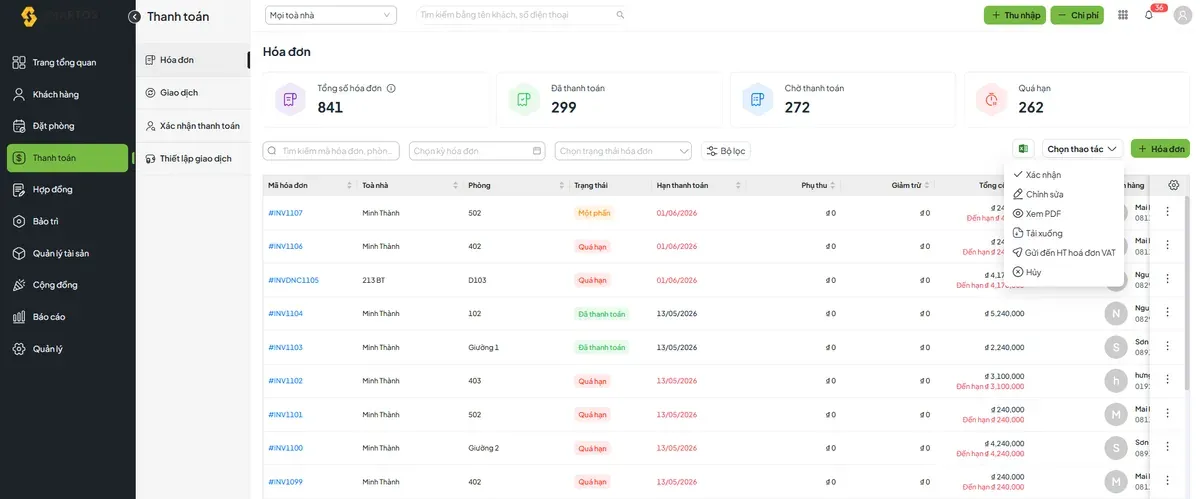Open the Mọi toà nhà building dropdown
Screen dimensions: 1200x499
click(x=331, y=15)
